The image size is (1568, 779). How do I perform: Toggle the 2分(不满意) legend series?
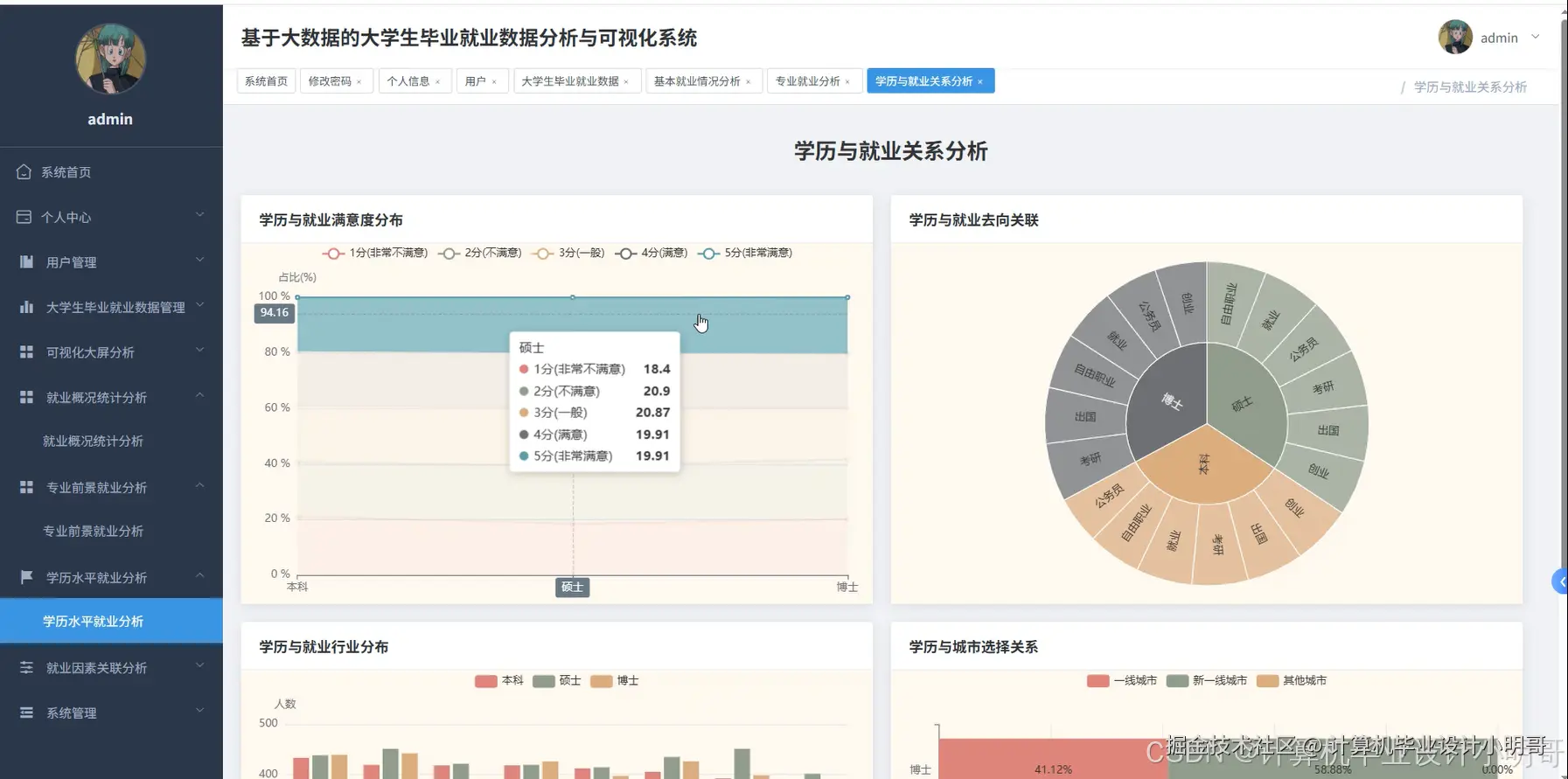pyautogui.click(x=479, y=253)
